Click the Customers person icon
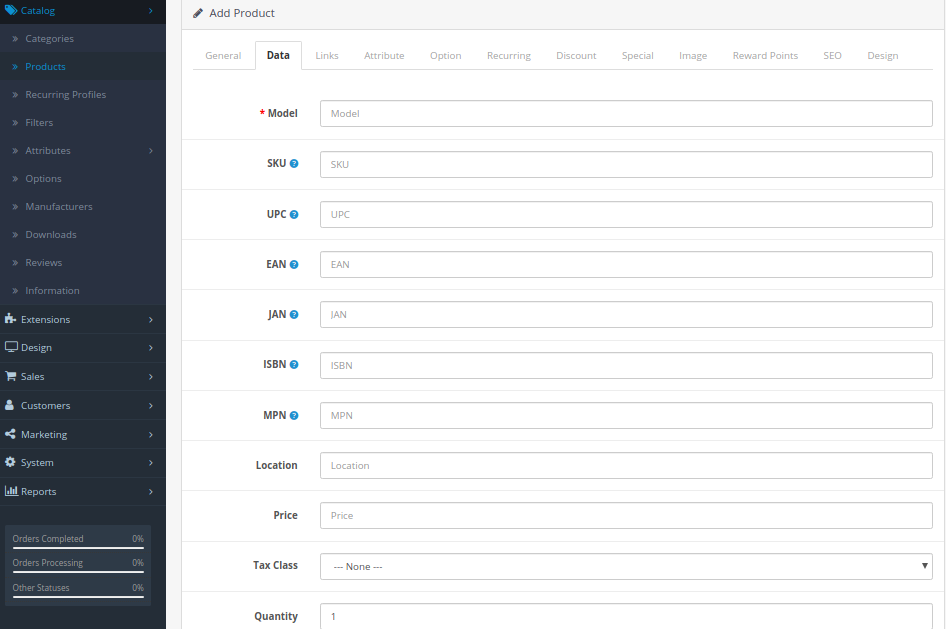This screenshot has width=946, height=629. click(x=11, y=405)
